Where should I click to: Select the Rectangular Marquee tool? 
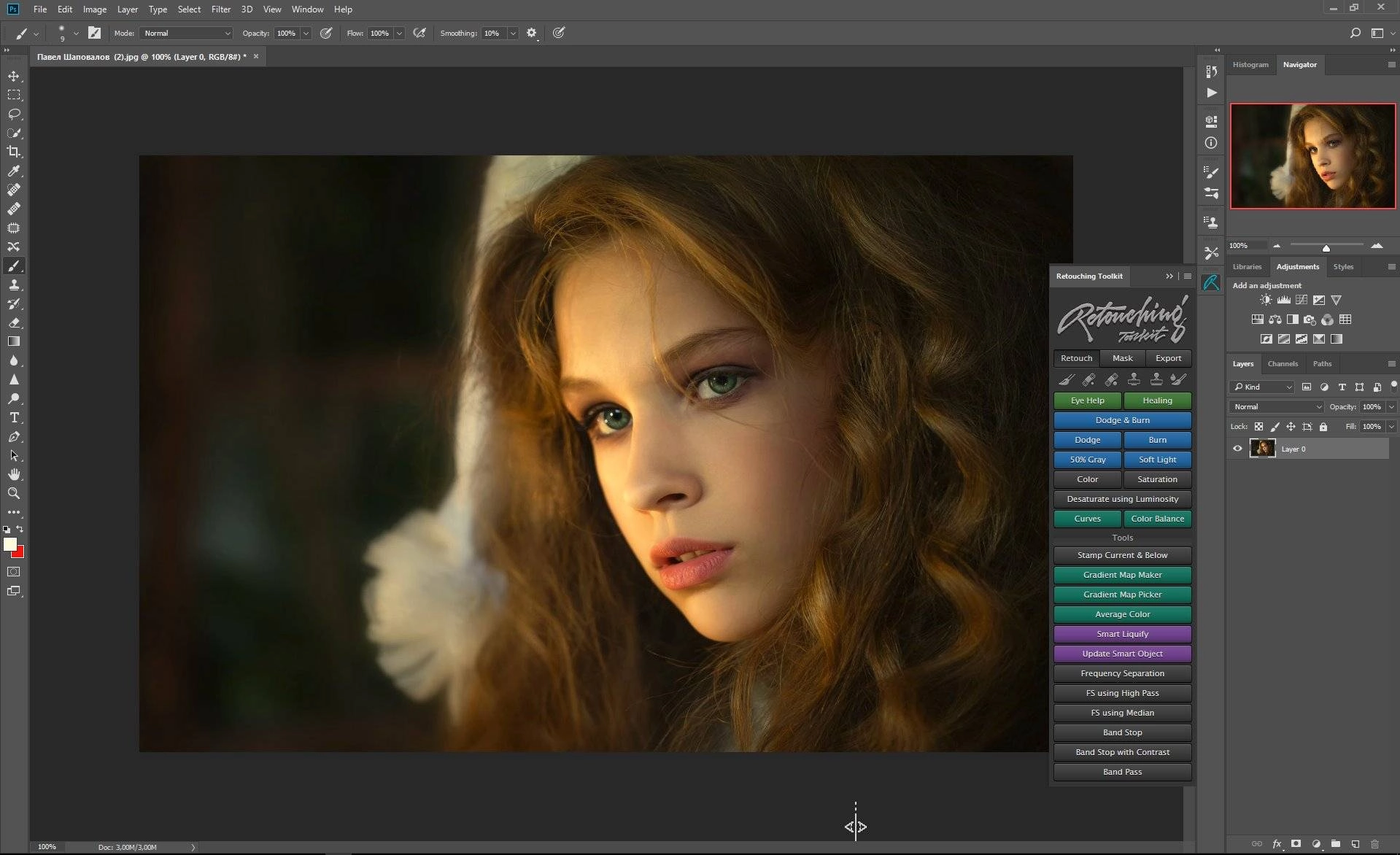[x=14, y=95]
